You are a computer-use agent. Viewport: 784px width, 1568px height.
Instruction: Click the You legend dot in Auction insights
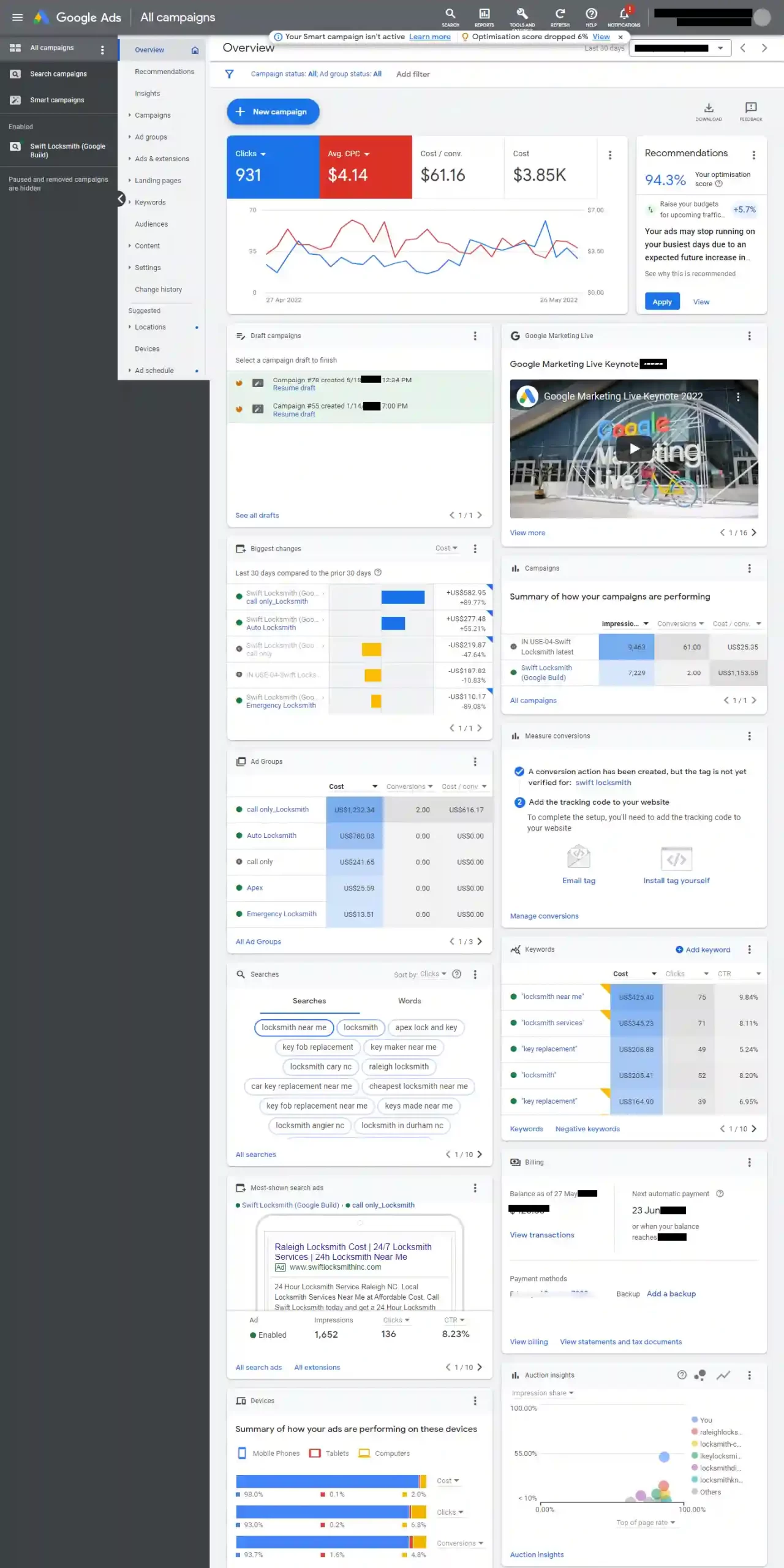(695, 1420)
